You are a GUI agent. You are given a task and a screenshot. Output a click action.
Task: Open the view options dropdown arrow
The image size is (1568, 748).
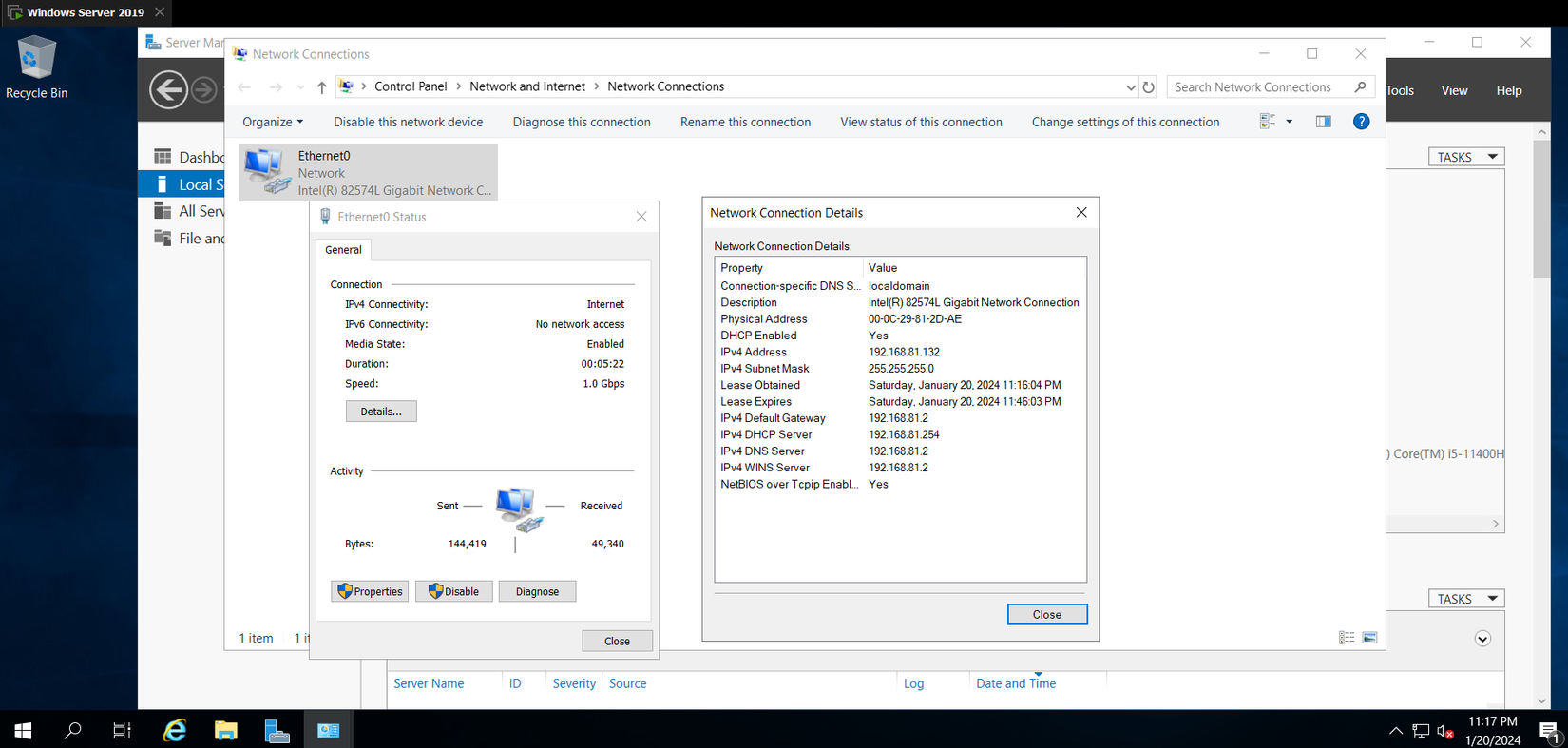1290,122
